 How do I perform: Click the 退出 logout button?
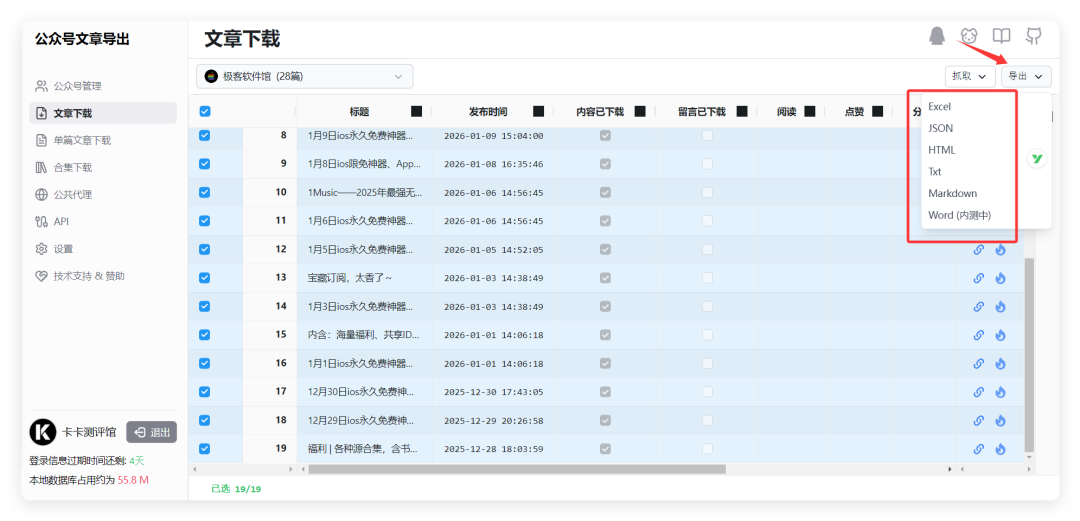pos(152,432)
